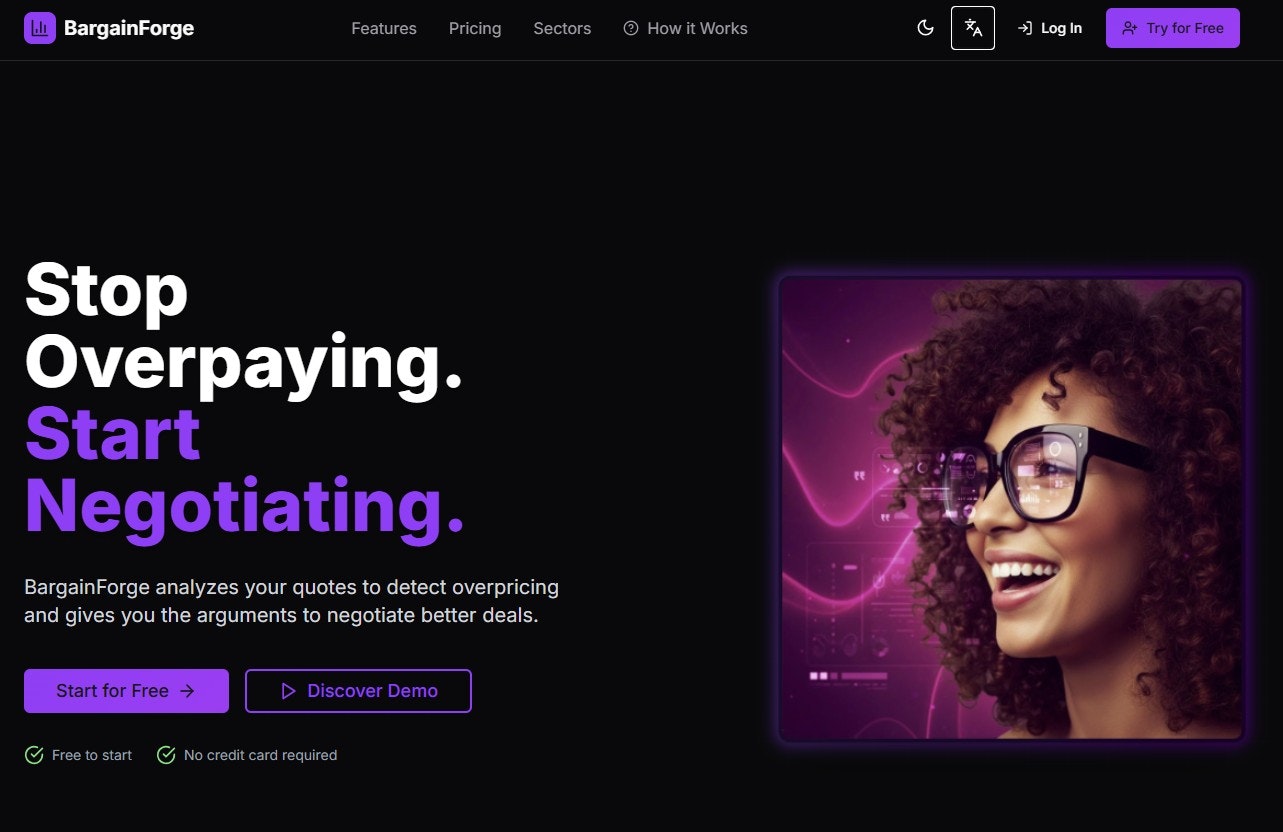Open the Sectors nav link

[x=562, y=28]
